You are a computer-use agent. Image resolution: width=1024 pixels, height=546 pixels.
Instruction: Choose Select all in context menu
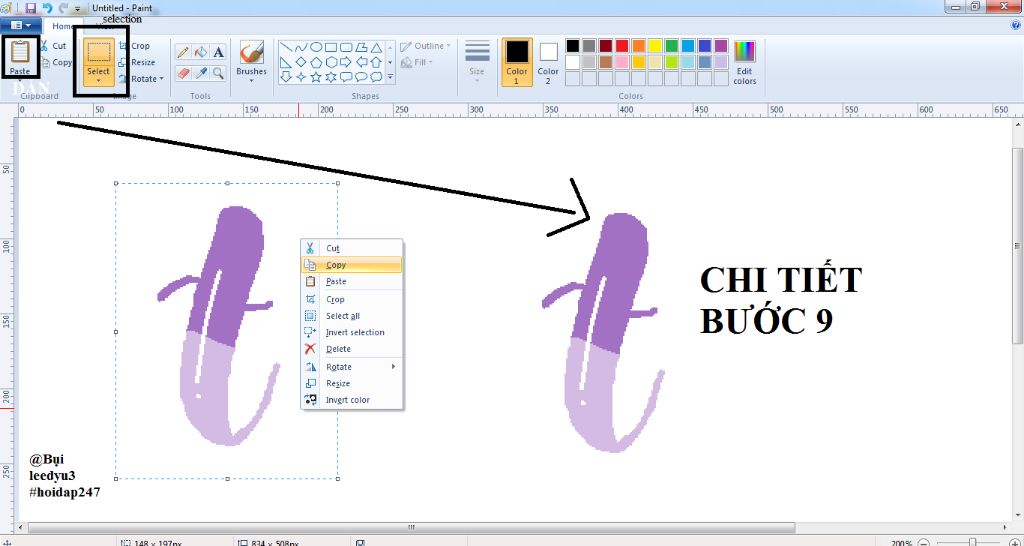(351, 316)
